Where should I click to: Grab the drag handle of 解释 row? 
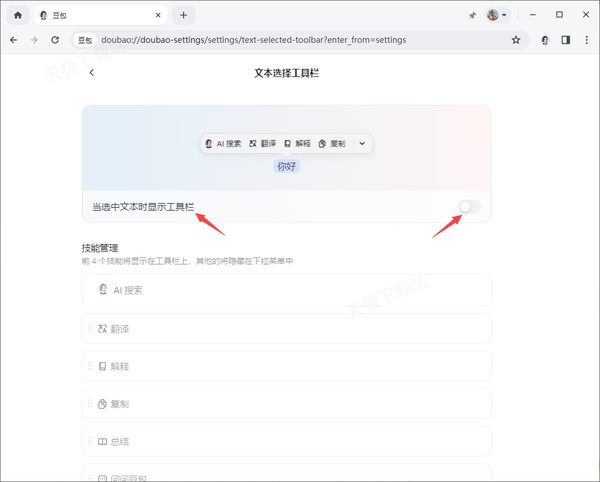[x=90, y=366]
